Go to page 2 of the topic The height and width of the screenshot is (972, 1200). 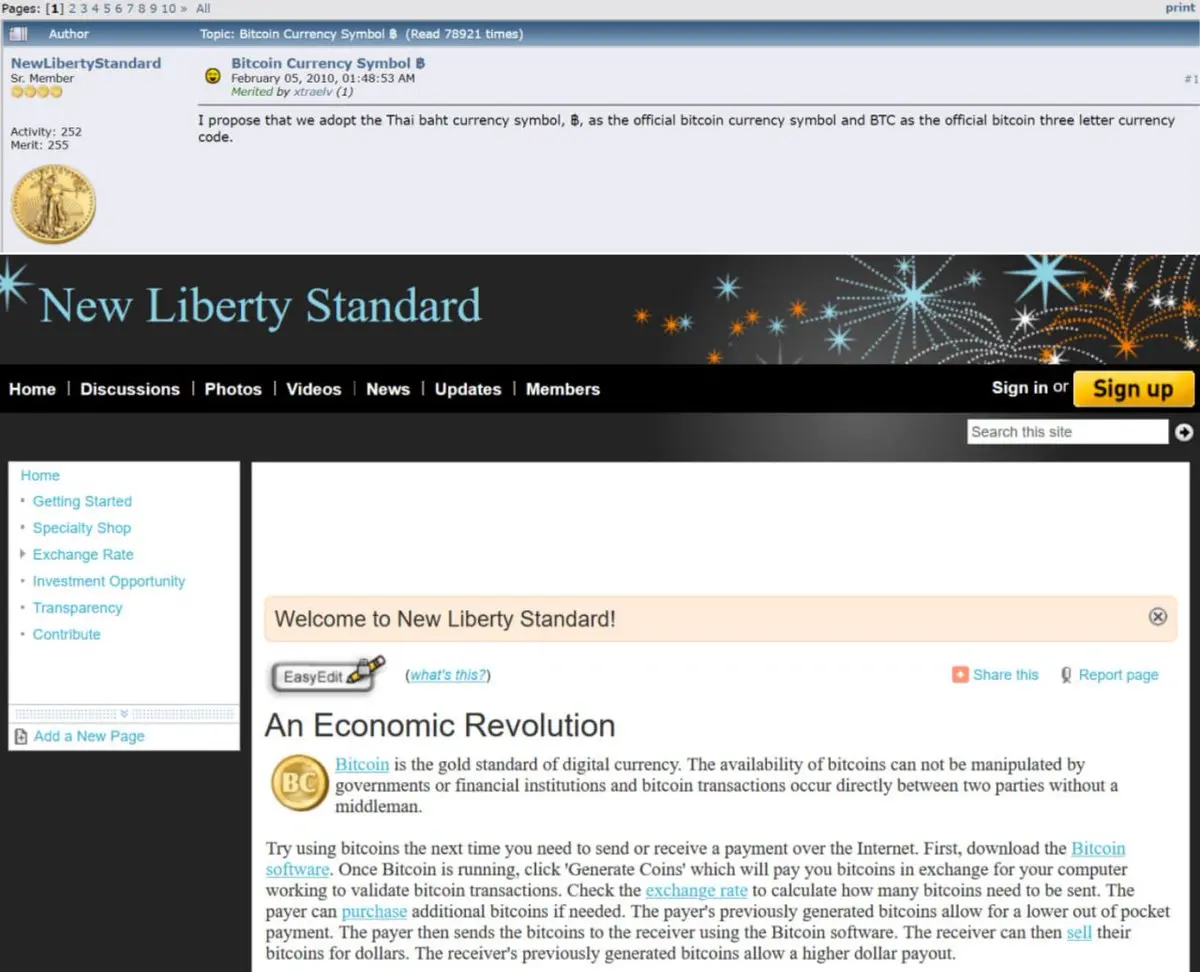(x=72, y=8)
